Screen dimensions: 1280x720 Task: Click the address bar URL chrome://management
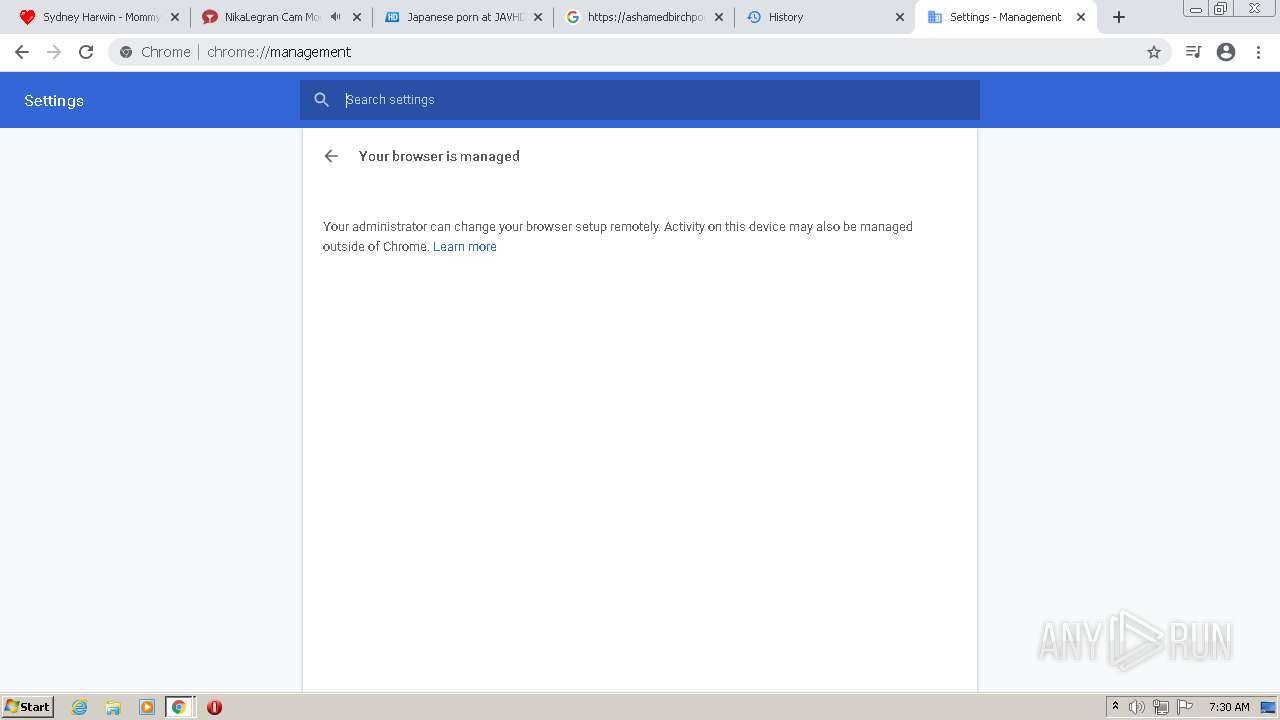(279, 52)
